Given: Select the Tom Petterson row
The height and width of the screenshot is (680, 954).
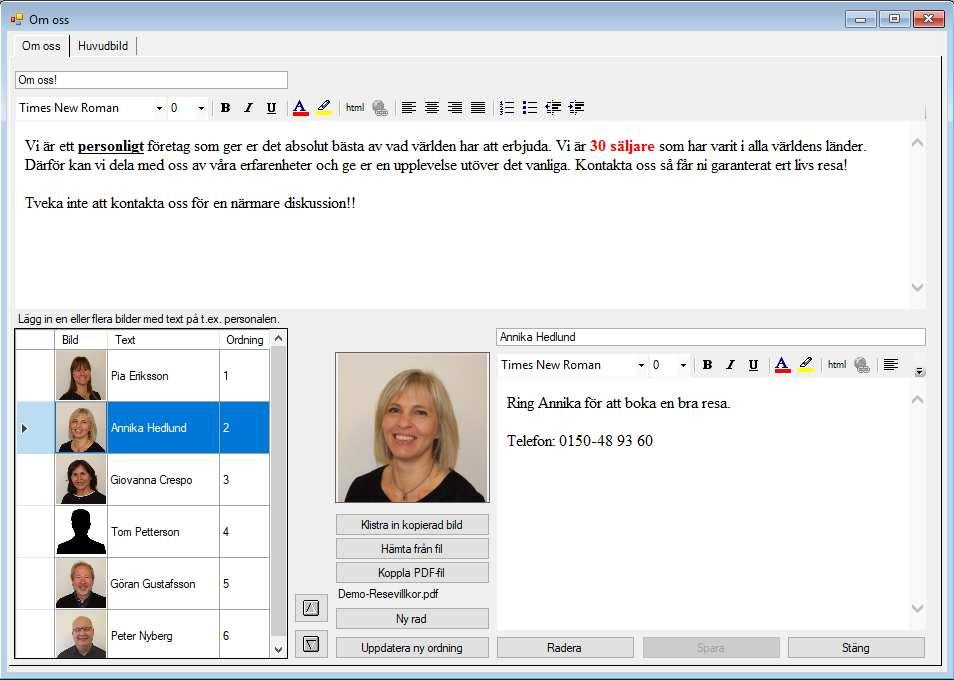Looking at the screenshot, I should tap(142, 532).
